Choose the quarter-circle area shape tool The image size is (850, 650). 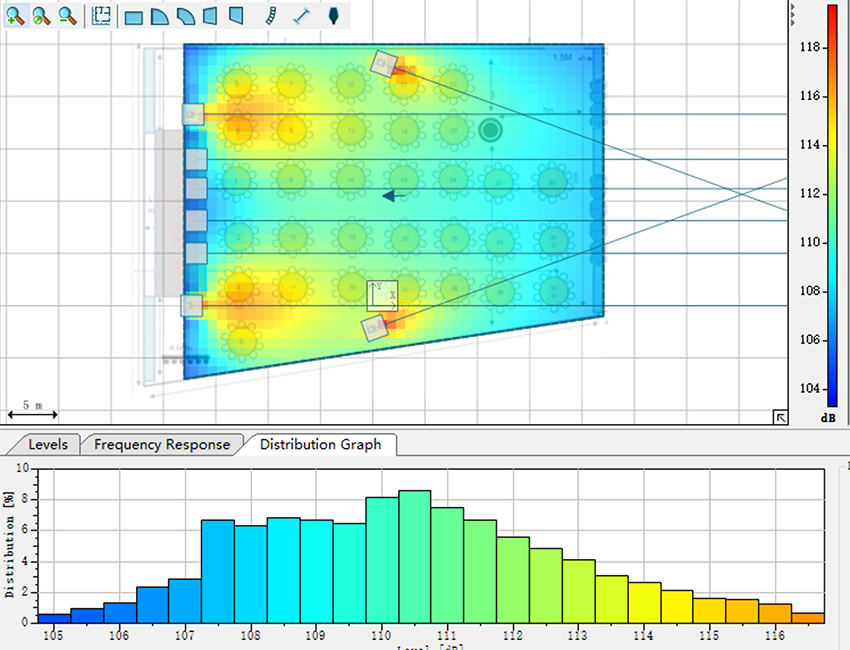159,17
